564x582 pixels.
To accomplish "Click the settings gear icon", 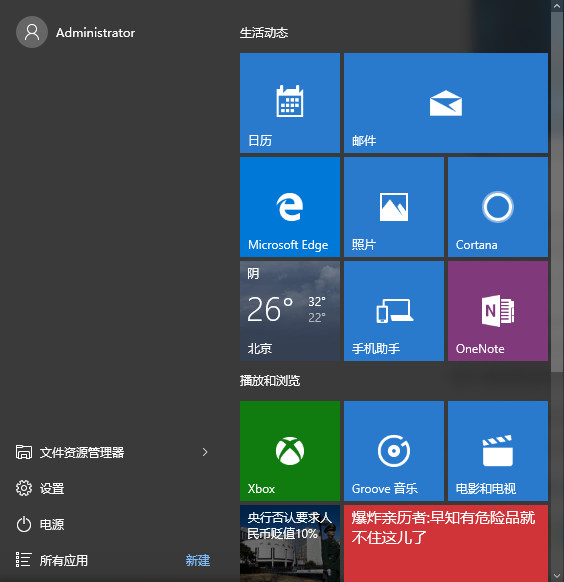I will (x=24, y=488).
